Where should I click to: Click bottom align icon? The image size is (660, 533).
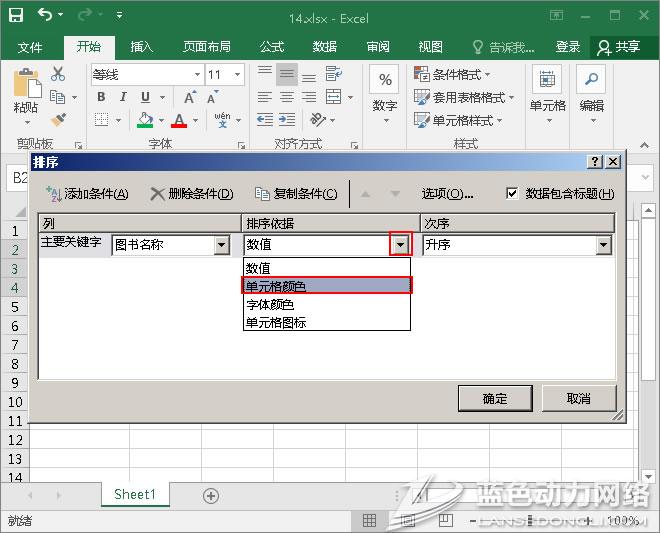click(x=309, y=76)
